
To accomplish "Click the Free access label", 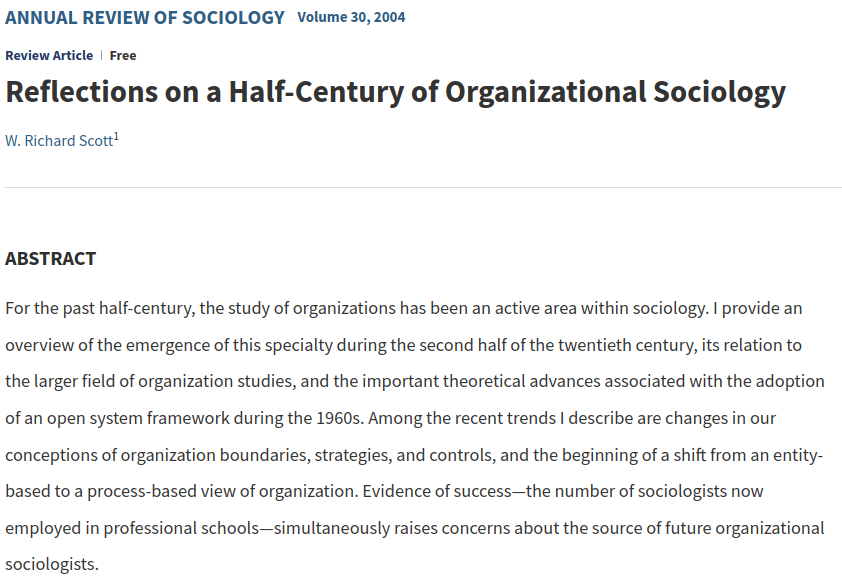I will [x=123, y=55].
